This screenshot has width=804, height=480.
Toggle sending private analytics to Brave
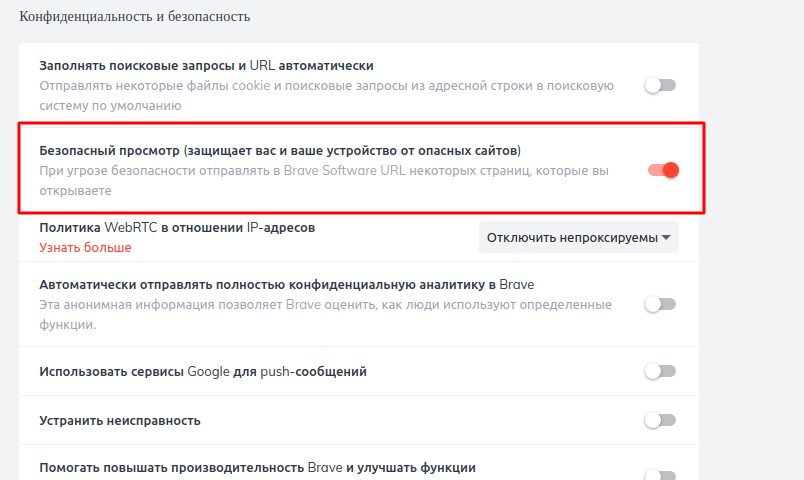pyautogui.click(x=660, y=304)
